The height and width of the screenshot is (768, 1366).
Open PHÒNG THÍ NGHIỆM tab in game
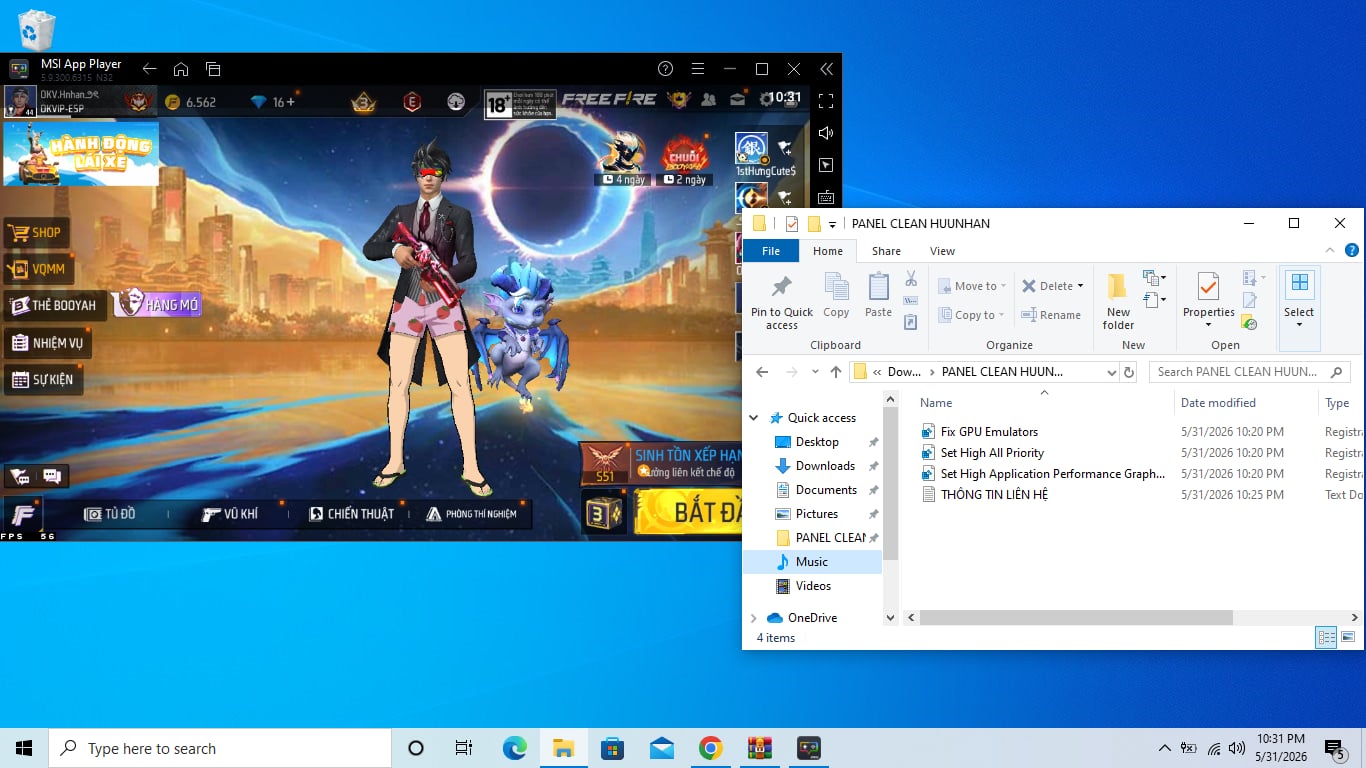click(x=472, y=514)
